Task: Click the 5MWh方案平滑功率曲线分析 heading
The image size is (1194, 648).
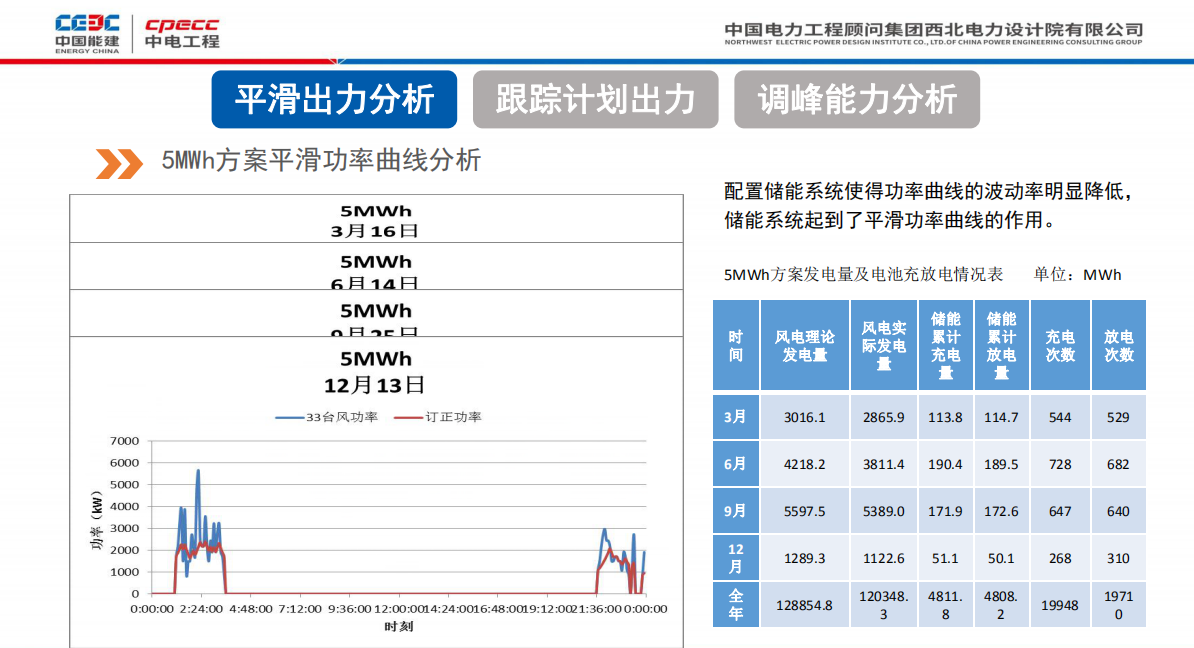Action: click(321, 161)
